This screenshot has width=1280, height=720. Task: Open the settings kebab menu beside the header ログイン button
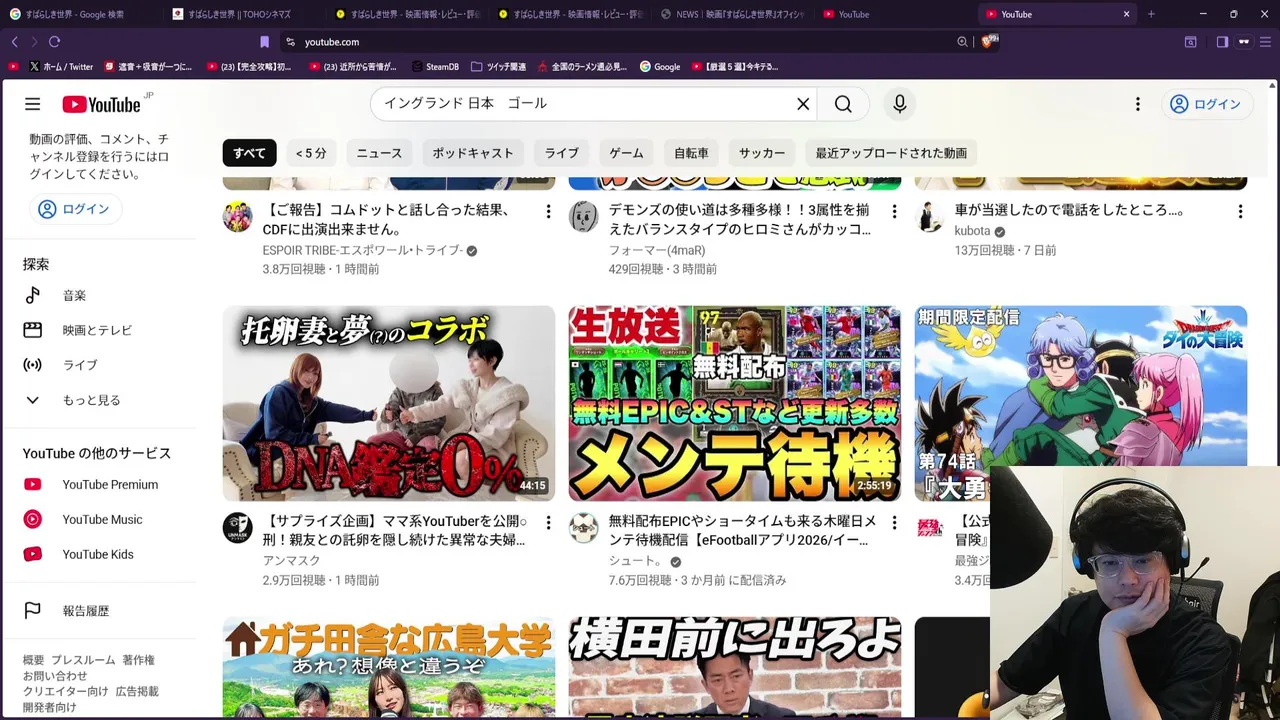pos(1137,104)
